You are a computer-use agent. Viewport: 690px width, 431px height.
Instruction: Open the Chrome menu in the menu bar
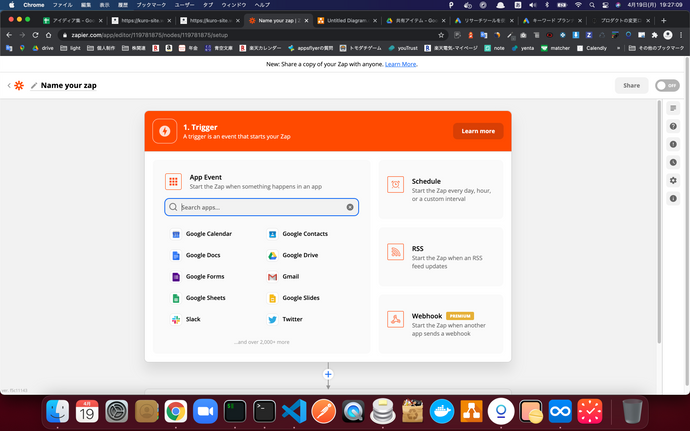point(33,5)
